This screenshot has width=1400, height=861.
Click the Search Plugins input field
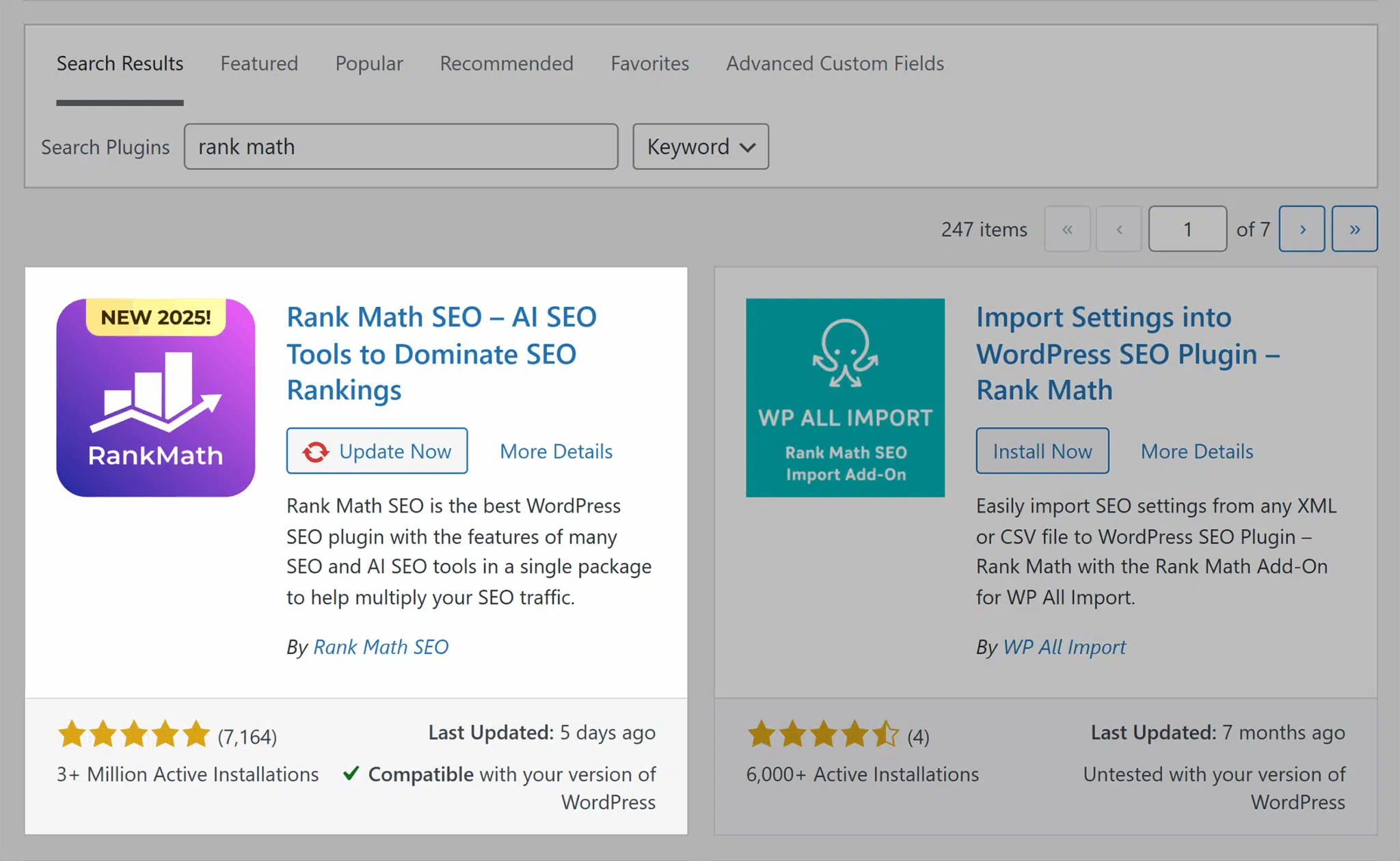(x=401, y=146)
